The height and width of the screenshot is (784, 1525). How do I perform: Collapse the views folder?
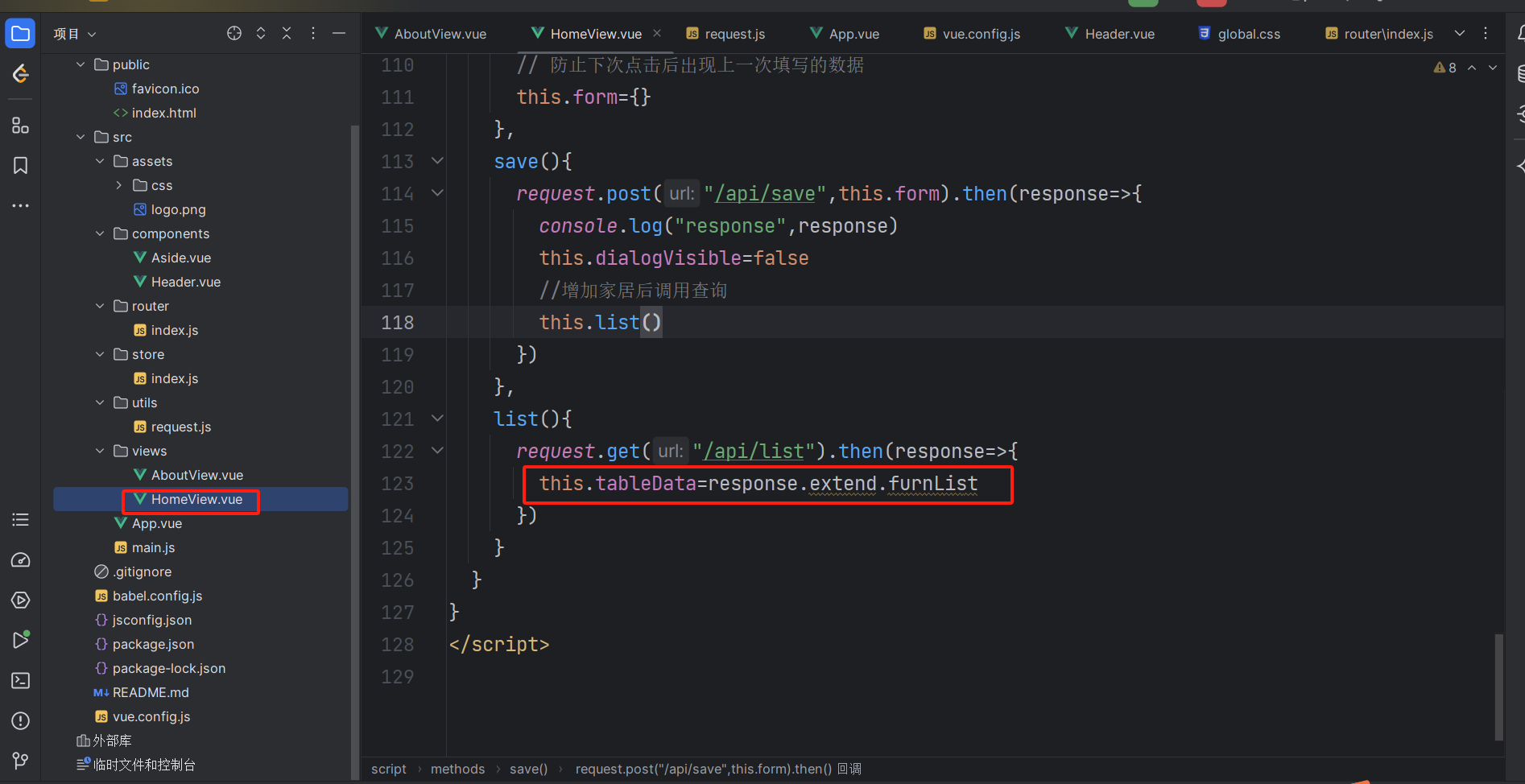[100, 451]
